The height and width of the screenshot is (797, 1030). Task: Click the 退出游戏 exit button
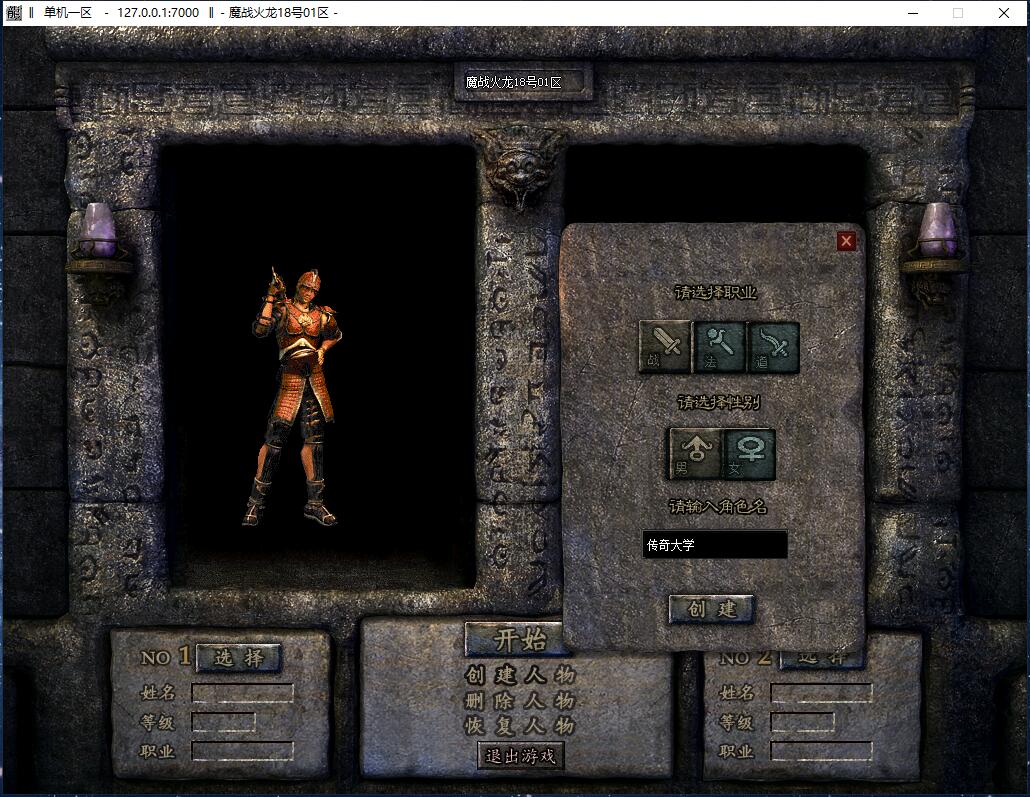[x=520, y=756]
